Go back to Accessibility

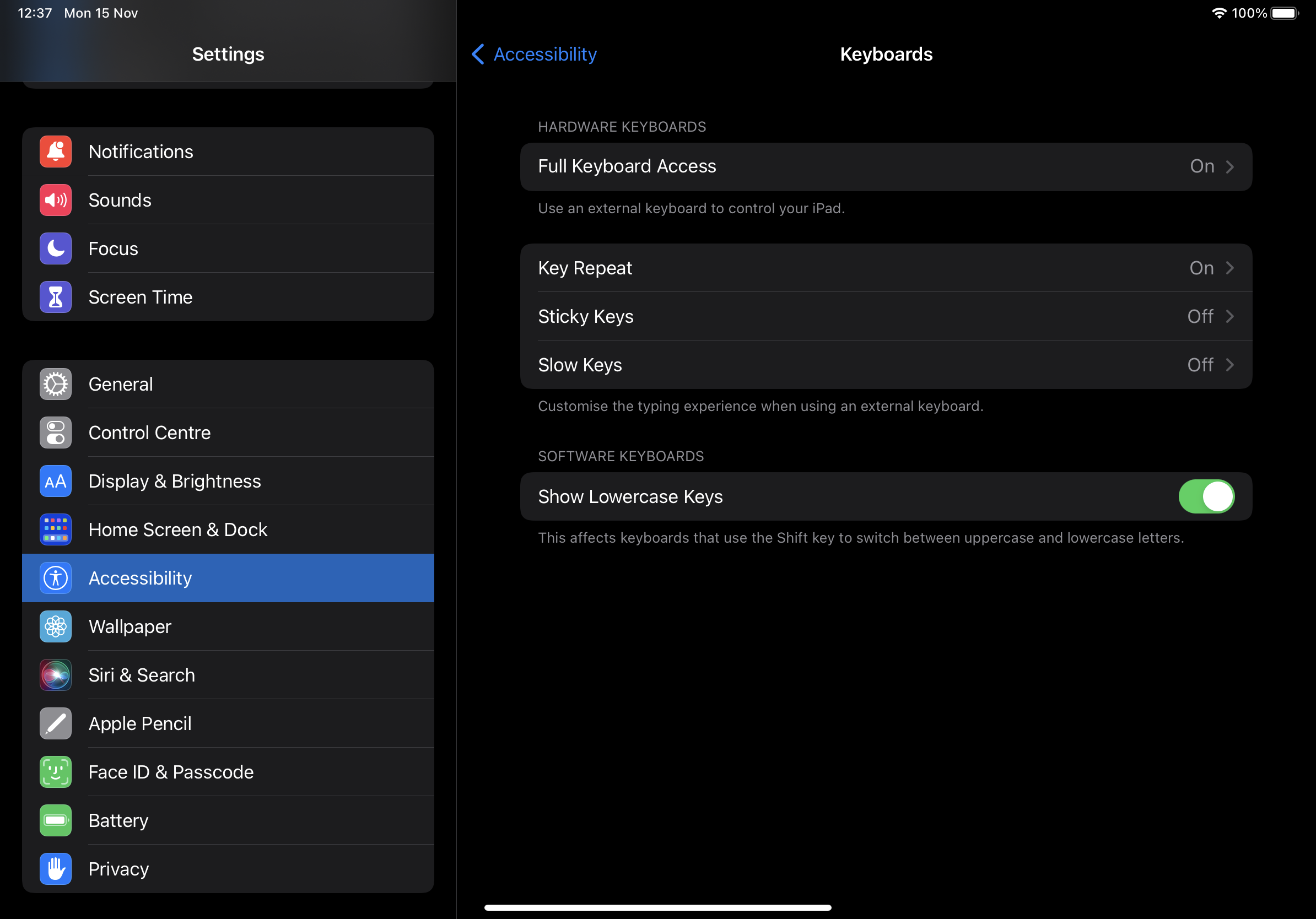click(x=533, y=55)
